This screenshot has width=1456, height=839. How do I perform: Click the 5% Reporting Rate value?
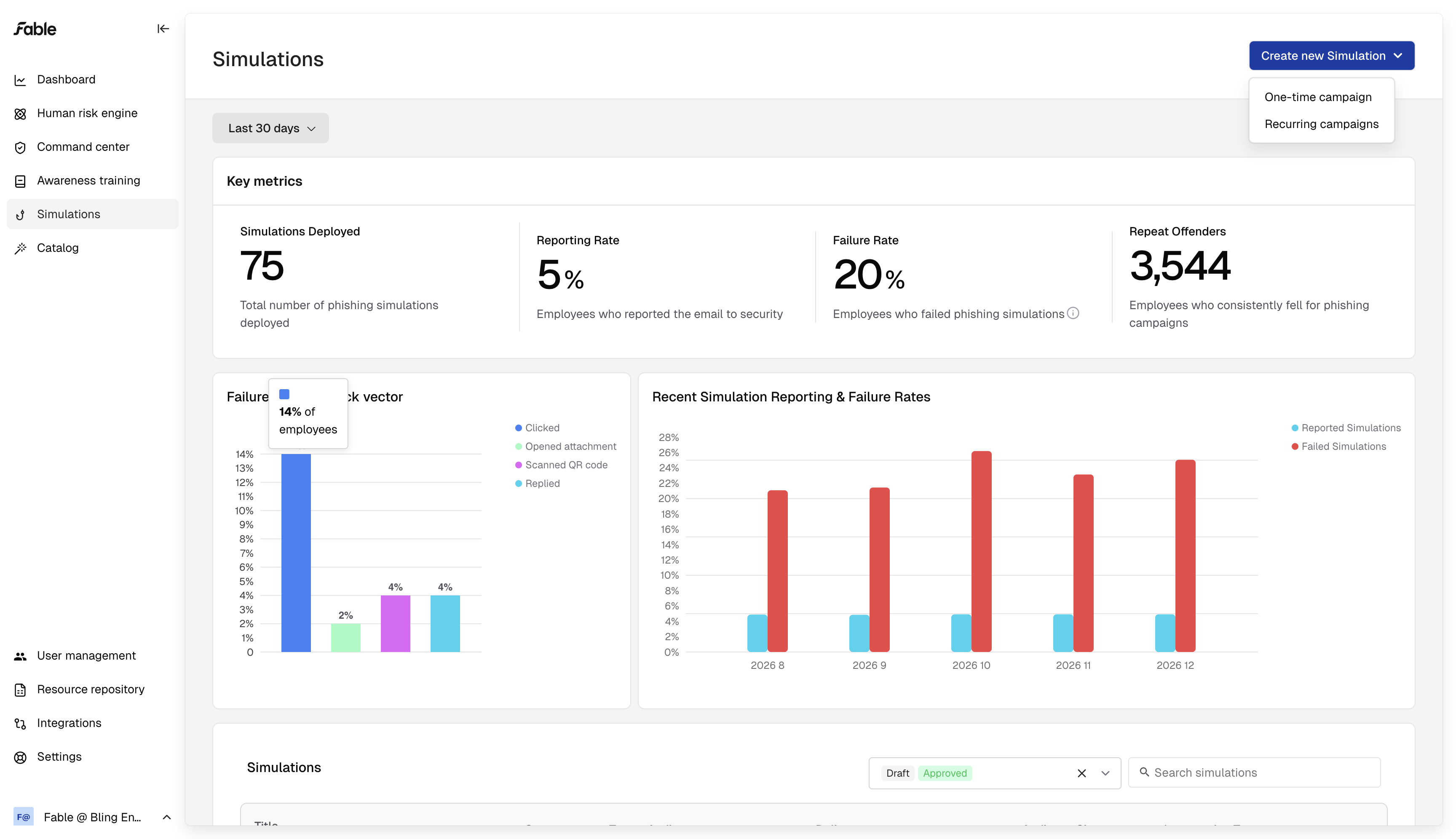pyautogui.click(x=560, y=275)
